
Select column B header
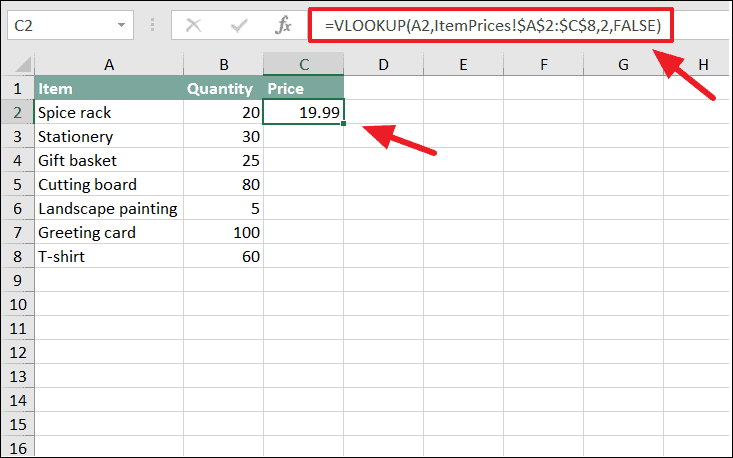click(x=223, y=64)
